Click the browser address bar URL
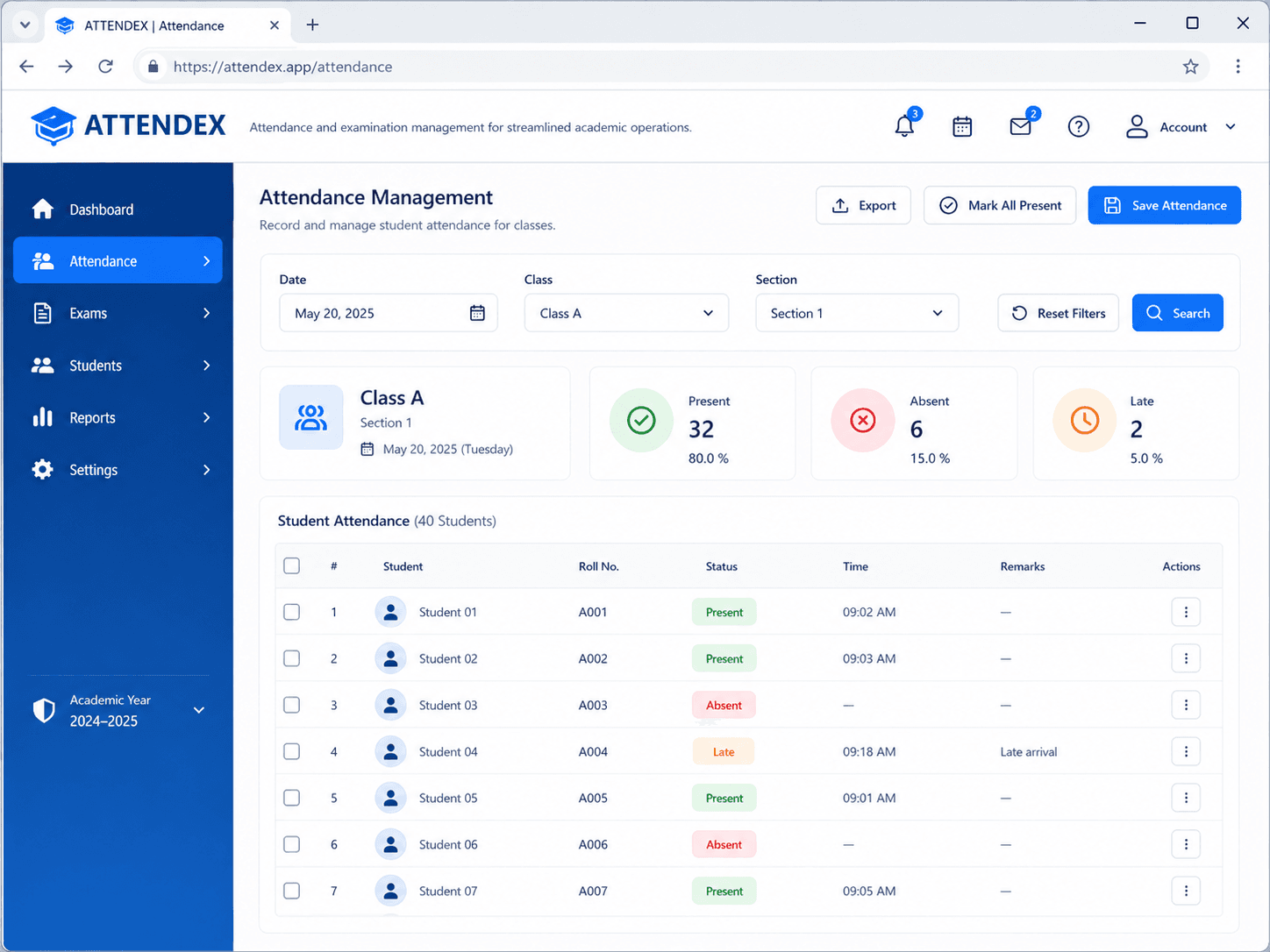1270x952 pixels. point(282,67)
